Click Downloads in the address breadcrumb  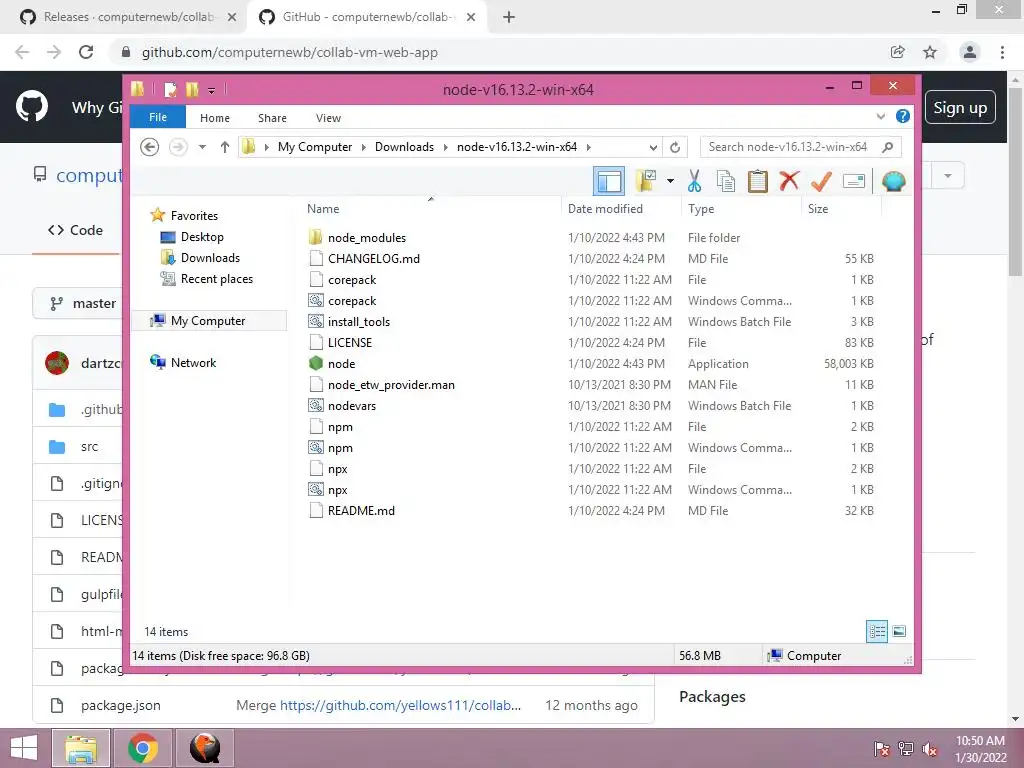coord(404,147)
